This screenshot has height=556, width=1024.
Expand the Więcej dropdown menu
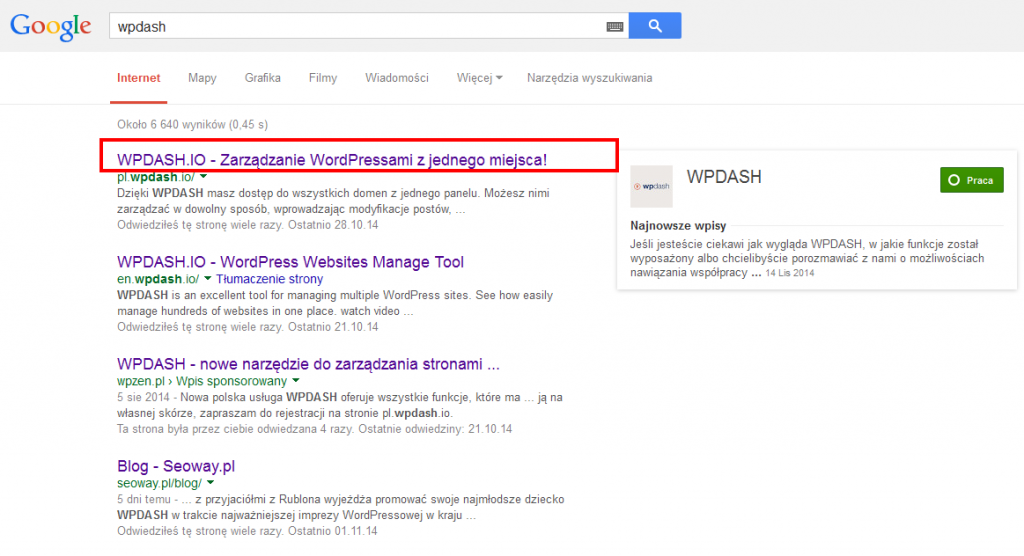[x=479, y=78]
